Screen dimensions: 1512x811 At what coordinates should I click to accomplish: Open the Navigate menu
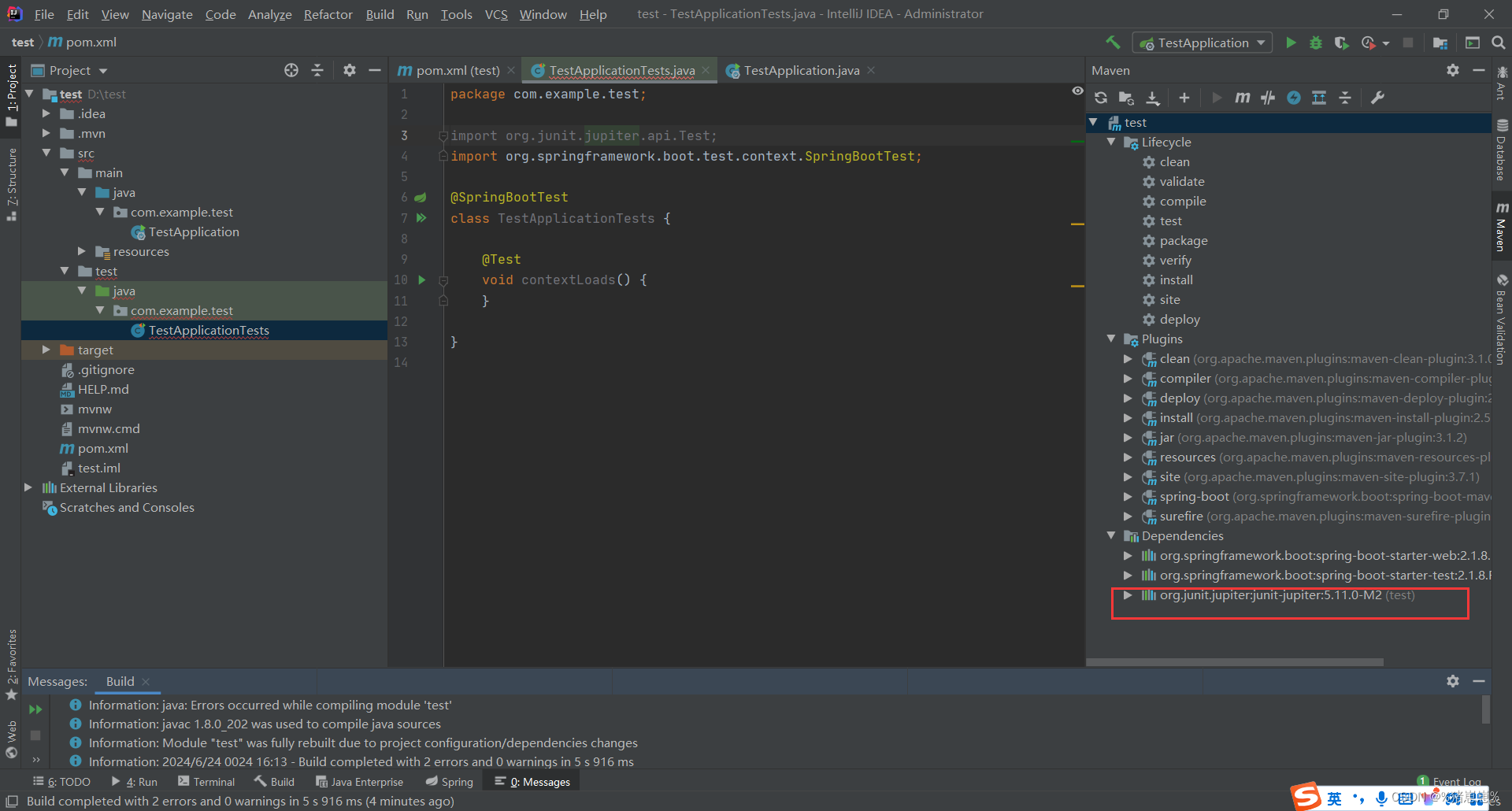point(167,14)
